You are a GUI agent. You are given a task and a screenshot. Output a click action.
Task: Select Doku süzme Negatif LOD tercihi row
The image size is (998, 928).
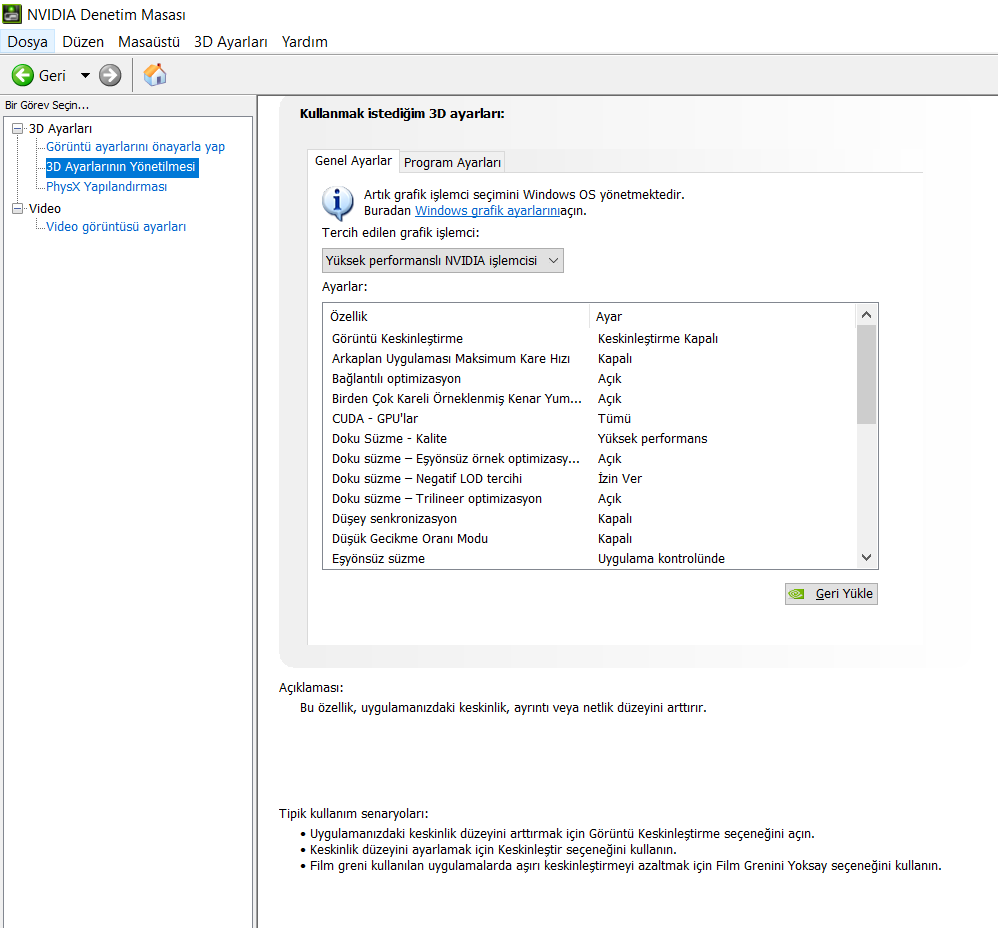pyautogui.click(x=589, y=479)
